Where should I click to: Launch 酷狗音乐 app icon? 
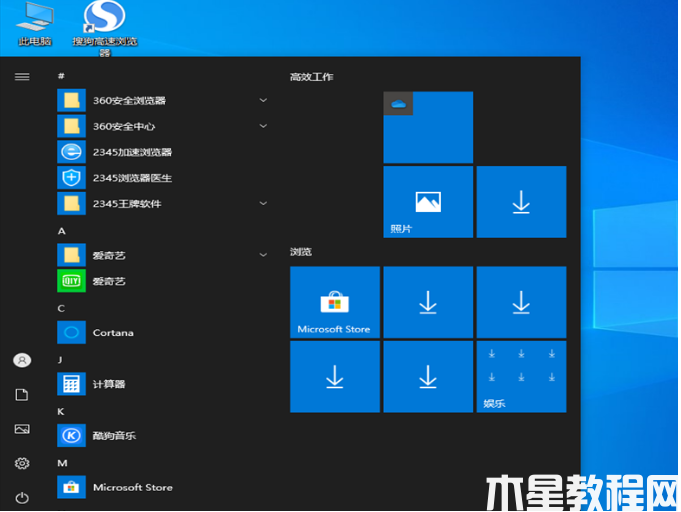tap(71, 436)
